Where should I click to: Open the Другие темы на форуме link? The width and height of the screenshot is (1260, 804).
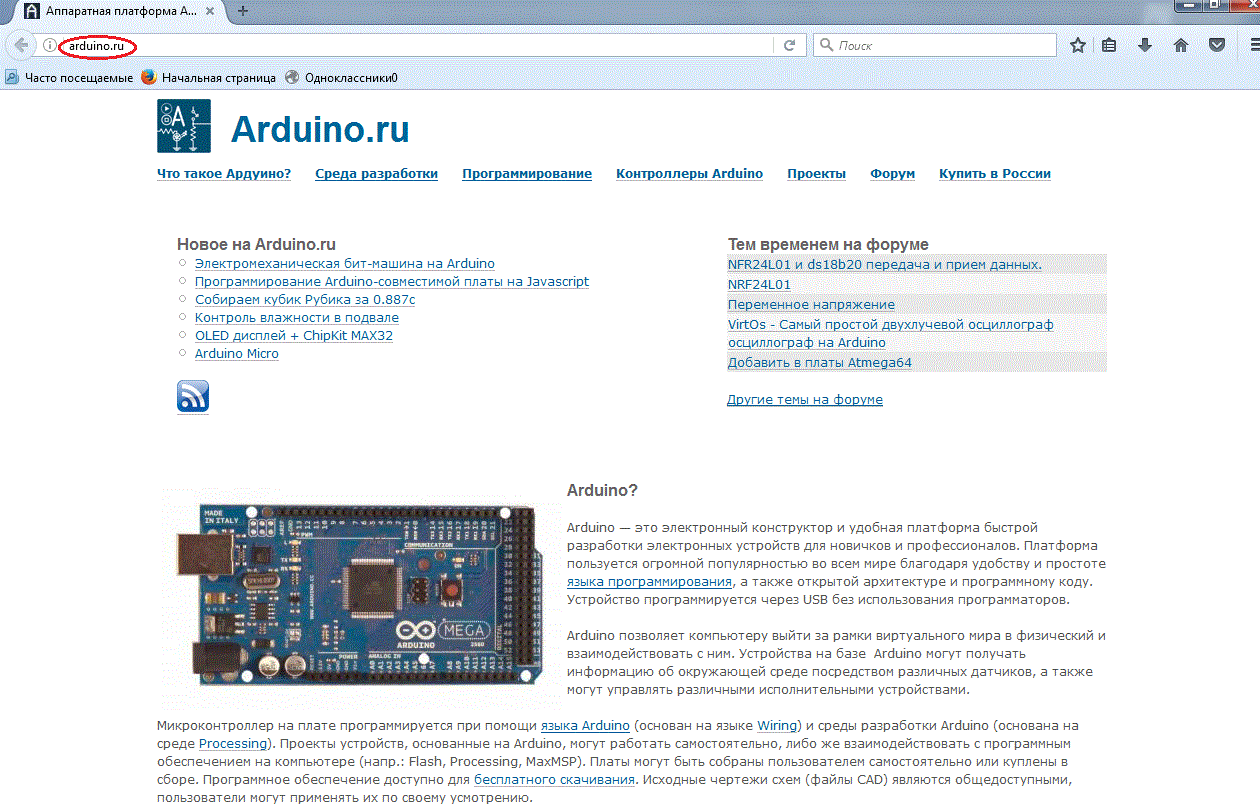pyautogui.click(x=804, y=399)
